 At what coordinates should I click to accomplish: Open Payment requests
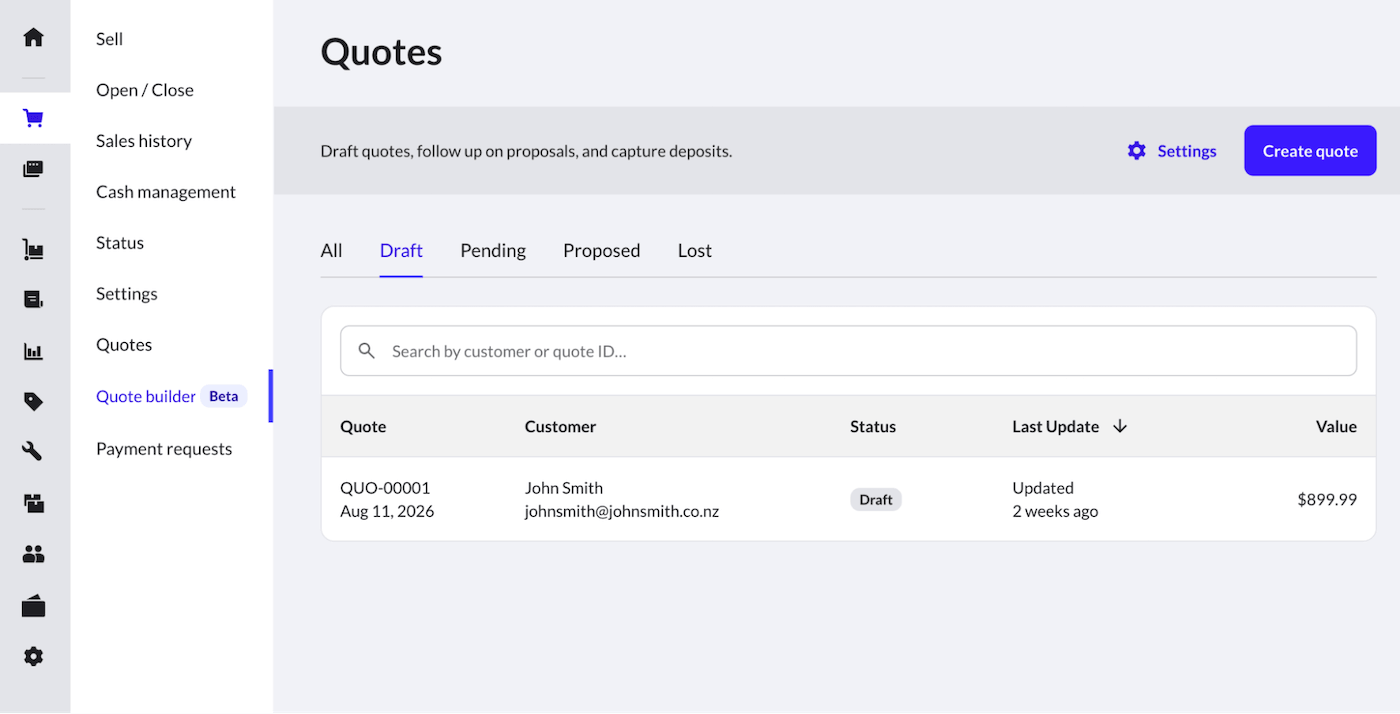tap(164, 449)
